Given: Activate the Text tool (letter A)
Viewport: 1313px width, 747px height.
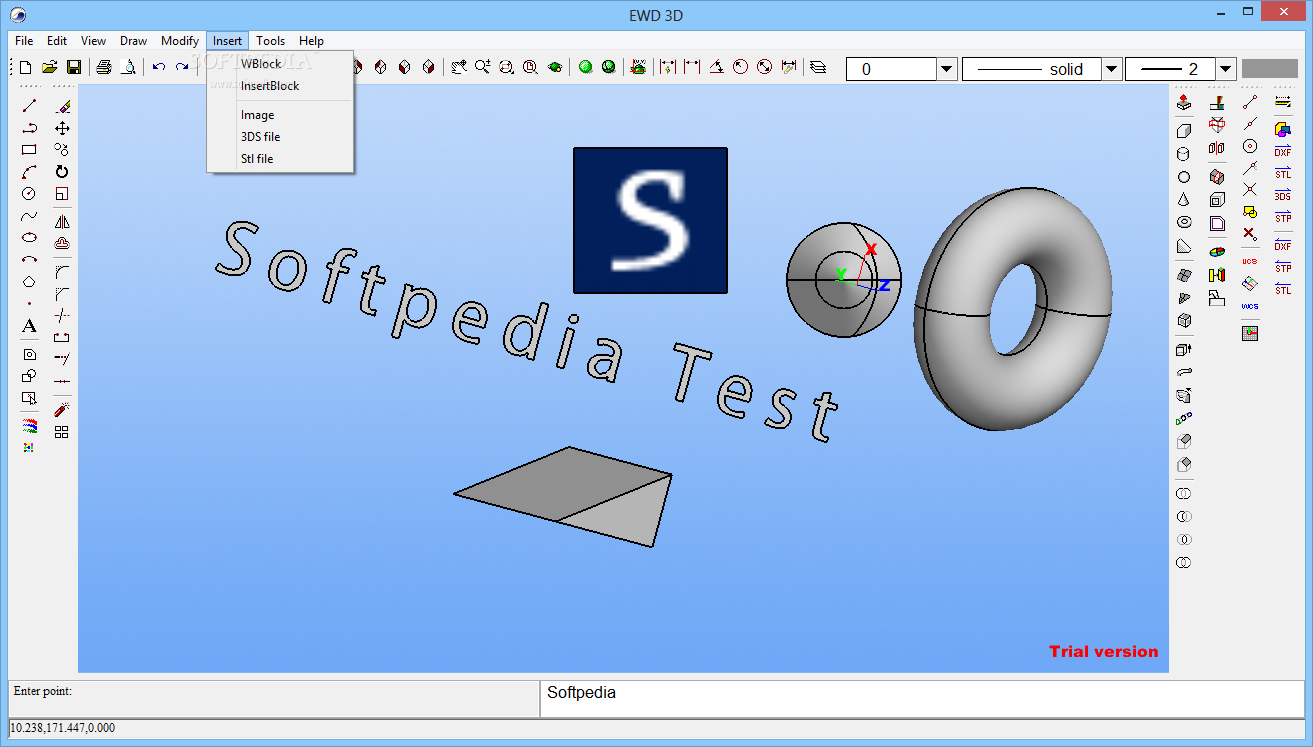Looking at the screenshot, I should coord(29,326).
